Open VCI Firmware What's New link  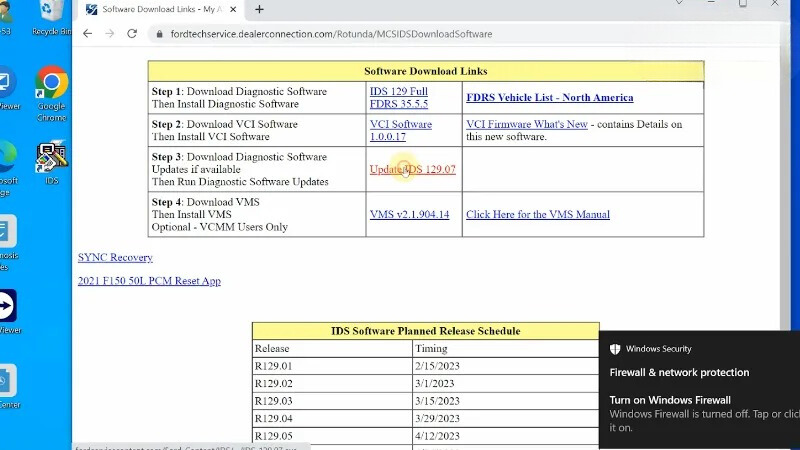[527, 124]
